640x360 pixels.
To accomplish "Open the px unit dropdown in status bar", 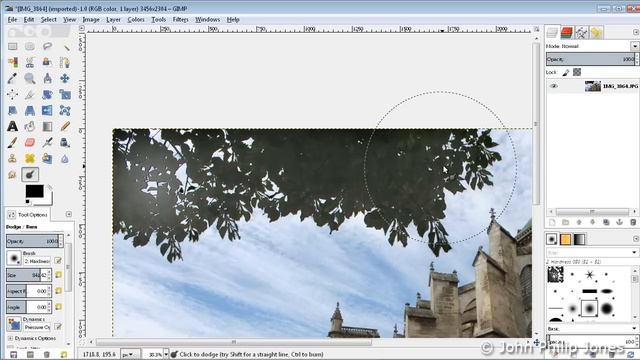I will 131,354.
